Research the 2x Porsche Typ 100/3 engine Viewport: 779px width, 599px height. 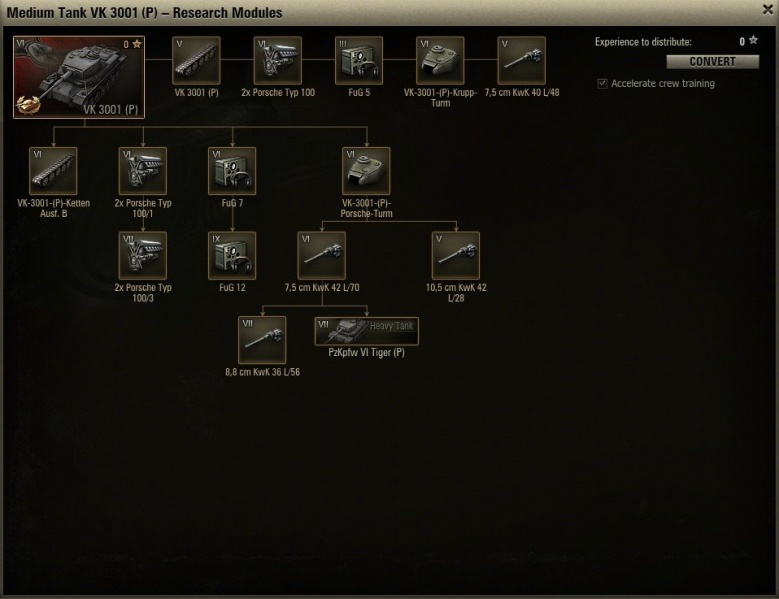[x=143, y=255]
